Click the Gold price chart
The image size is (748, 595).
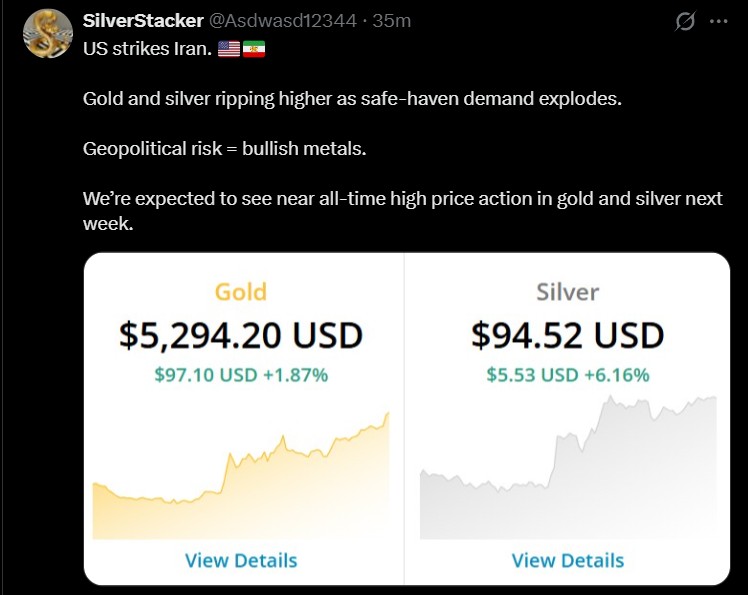241,480
